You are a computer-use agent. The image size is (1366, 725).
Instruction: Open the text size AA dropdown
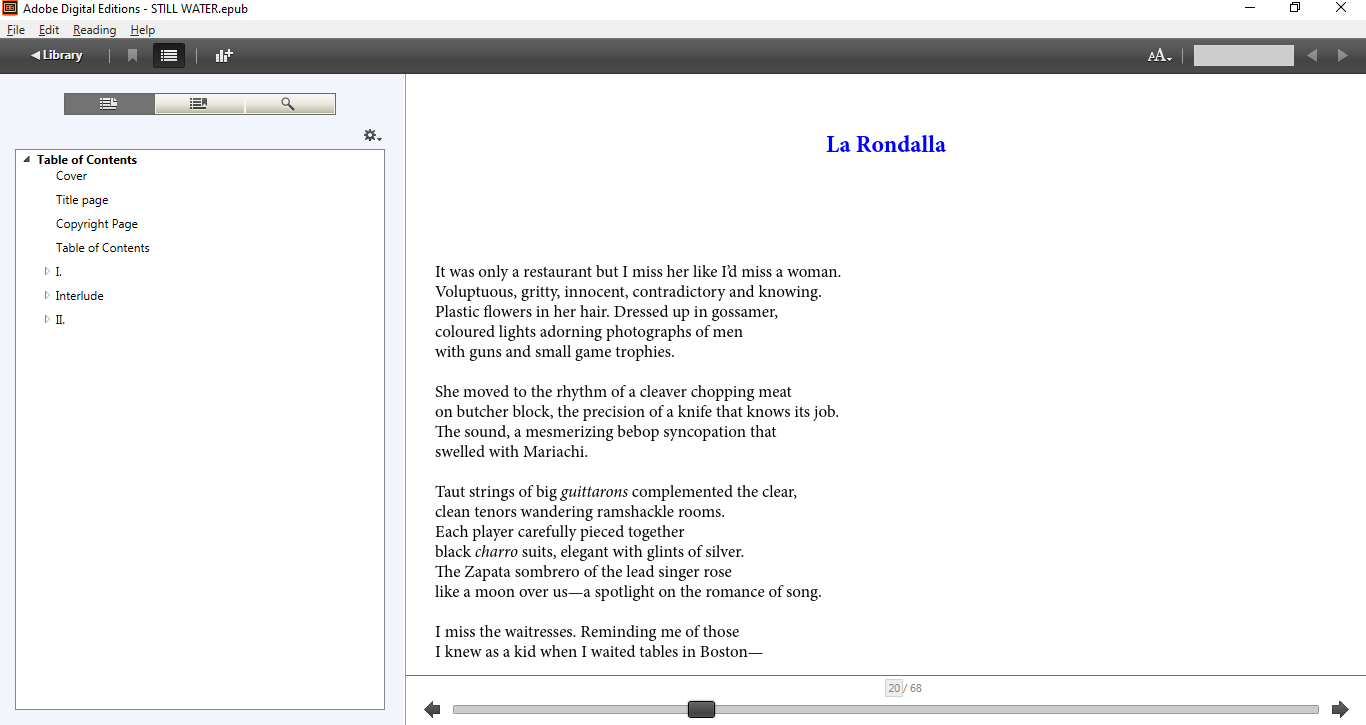click(1160, 56)
